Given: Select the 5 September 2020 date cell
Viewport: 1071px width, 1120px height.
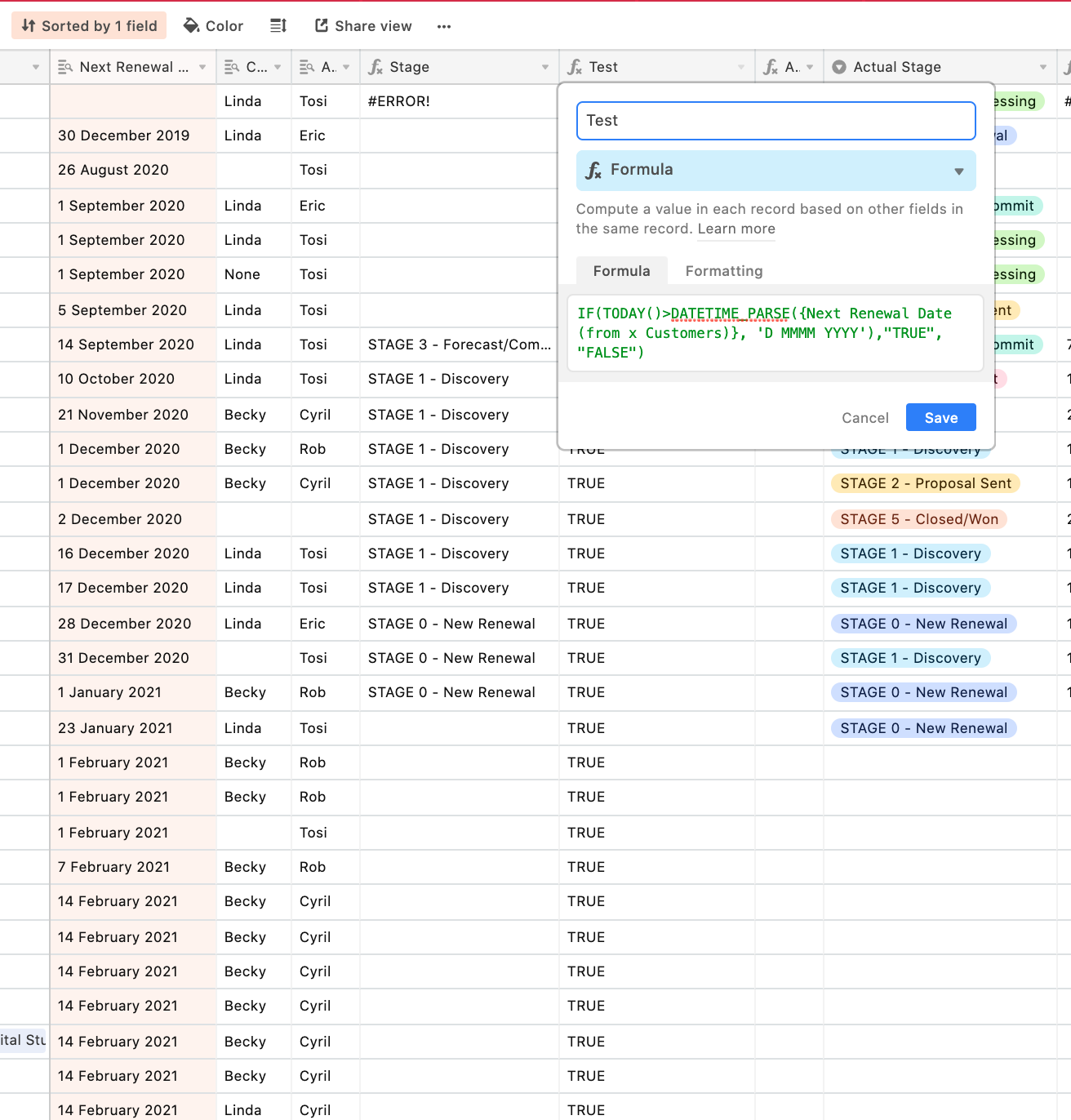Looking at the screenshot, I should tap(133, 310).
